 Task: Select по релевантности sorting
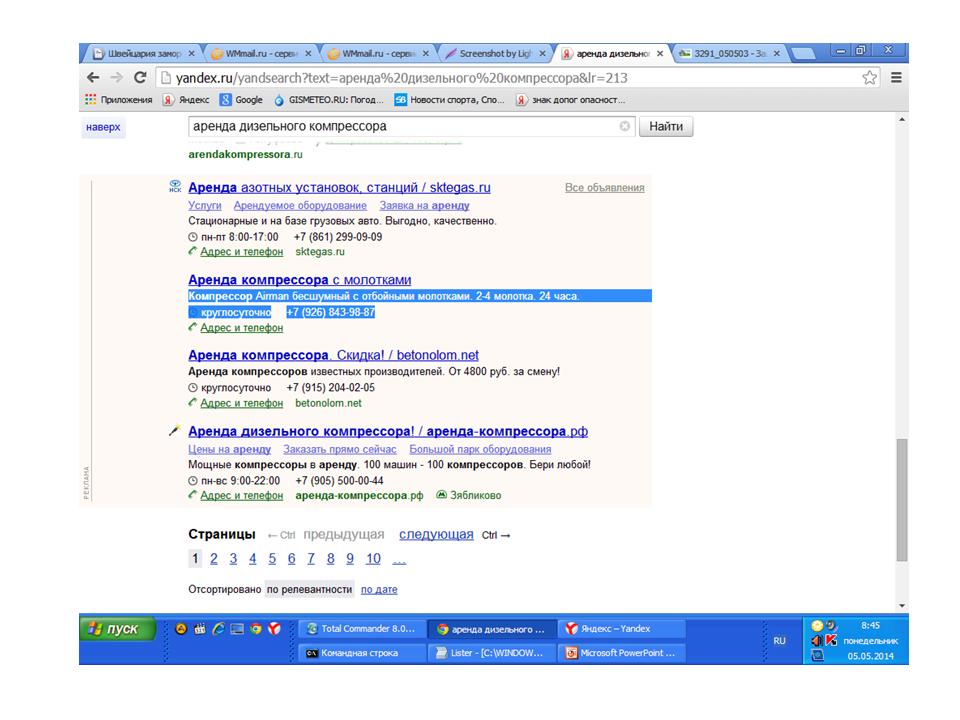pos(309,590)
